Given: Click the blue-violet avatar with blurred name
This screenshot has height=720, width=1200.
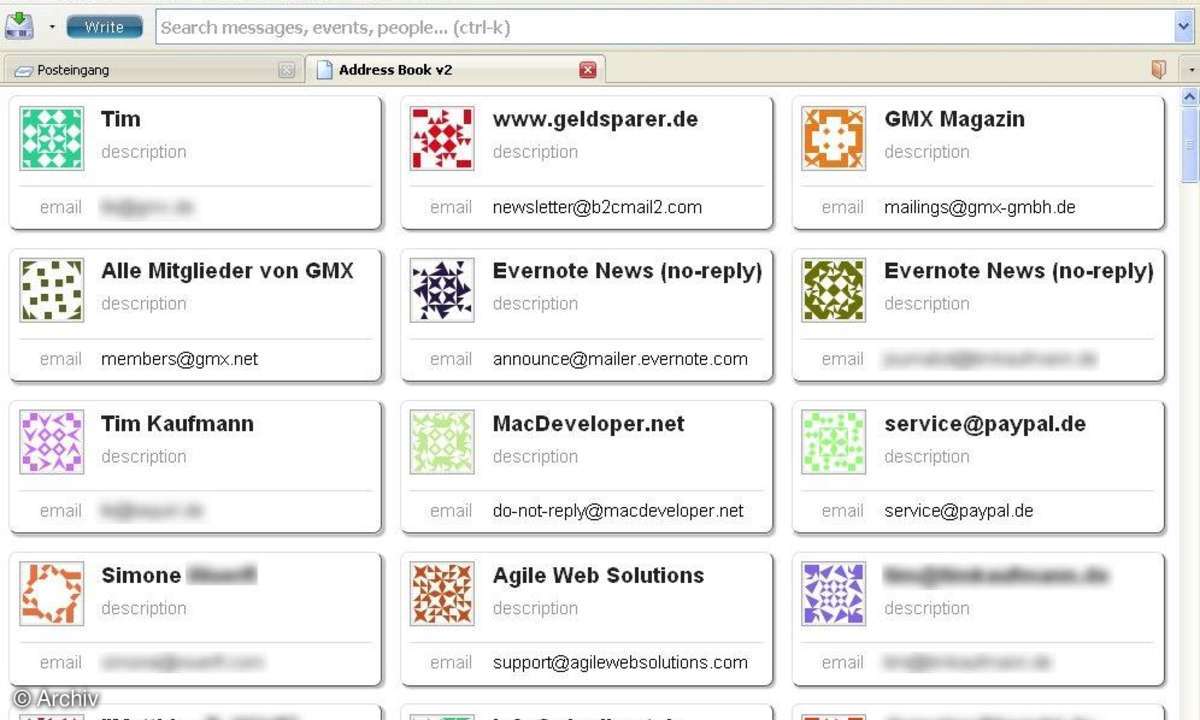Looking at the screenshot, I should [x=834, y=594].
